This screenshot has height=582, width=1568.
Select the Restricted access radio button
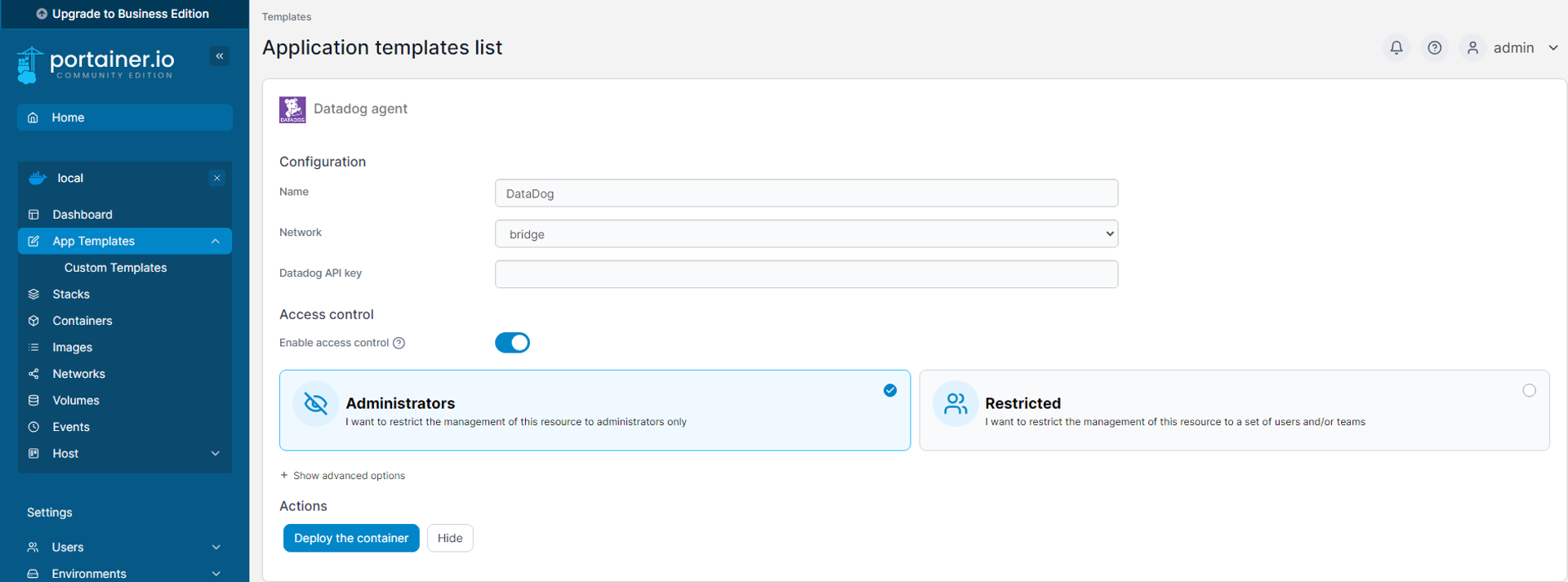[1529, 391]
